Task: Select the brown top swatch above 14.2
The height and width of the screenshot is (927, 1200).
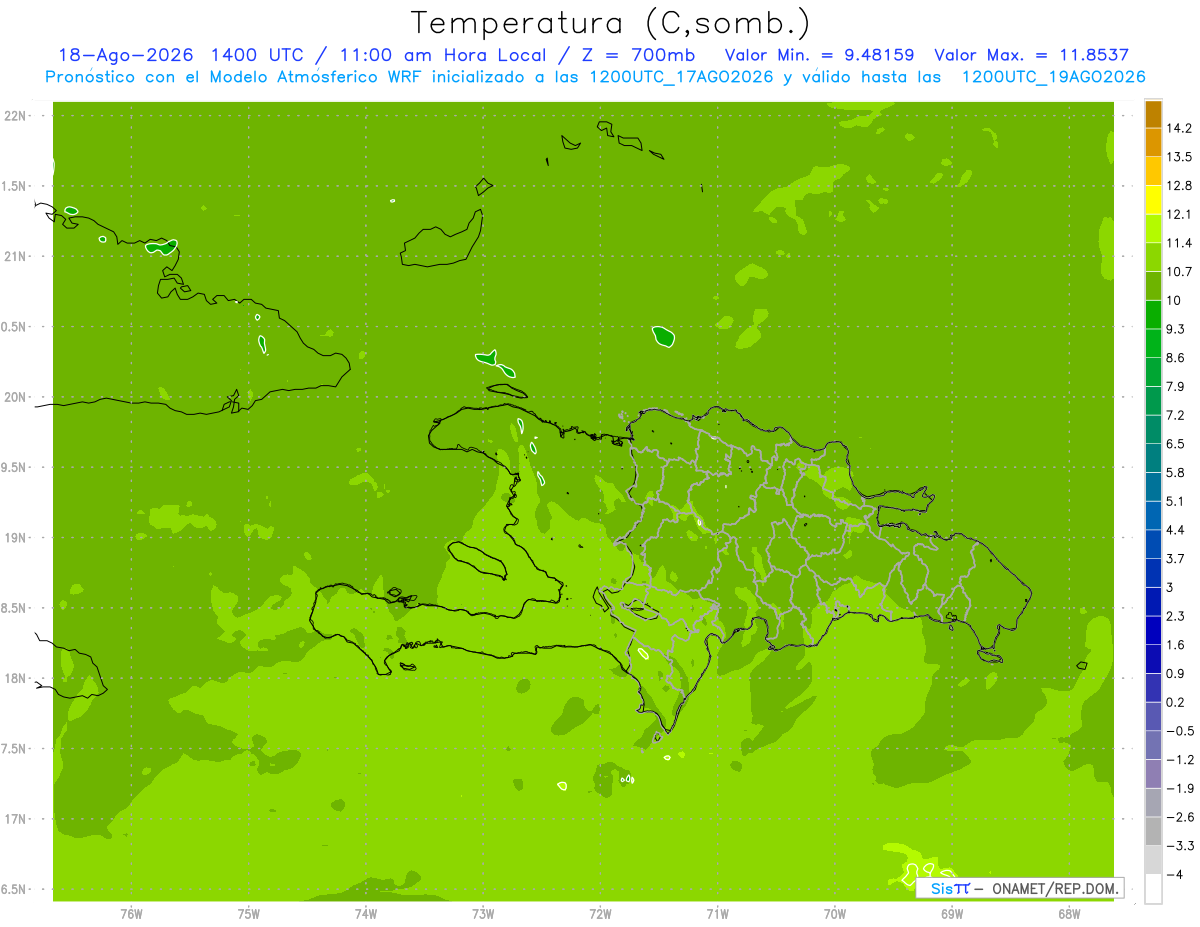Action: pos(1153,114)
